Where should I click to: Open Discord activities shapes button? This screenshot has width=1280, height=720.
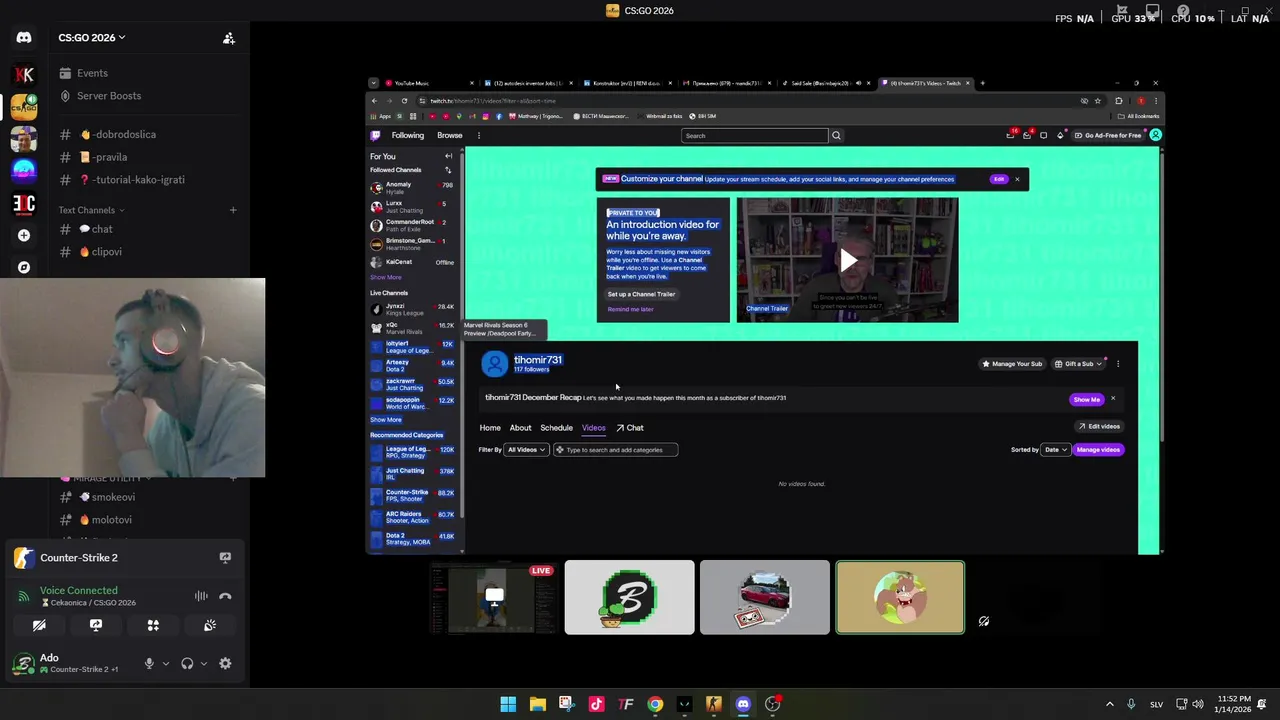coord(153,625)
